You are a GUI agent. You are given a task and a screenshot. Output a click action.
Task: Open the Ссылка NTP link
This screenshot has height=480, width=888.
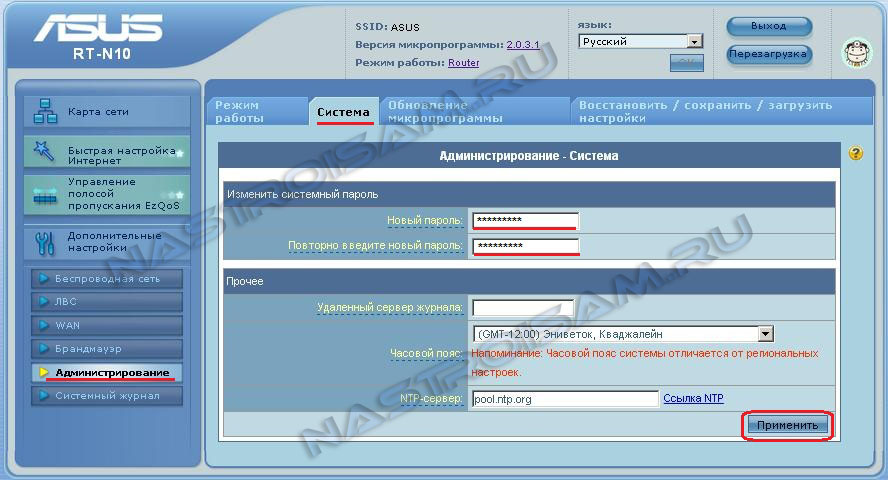[x=693, y=399]
